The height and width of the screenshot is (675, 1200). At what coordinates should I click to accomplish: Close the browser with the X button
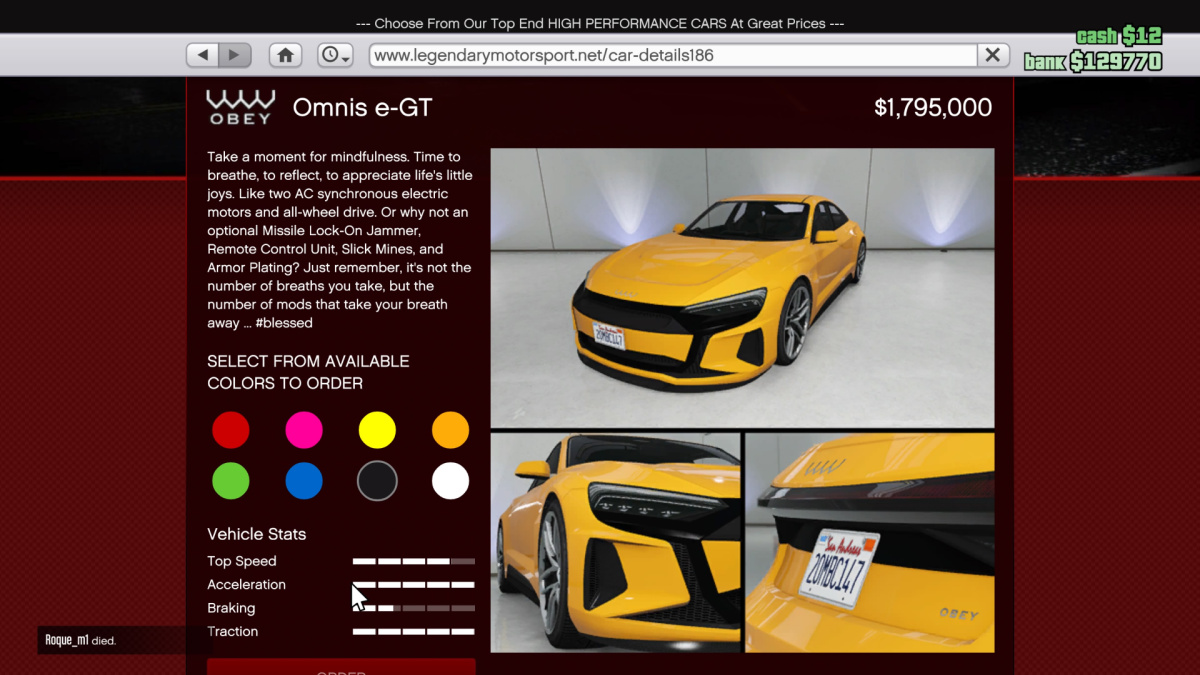click(992, 55)
